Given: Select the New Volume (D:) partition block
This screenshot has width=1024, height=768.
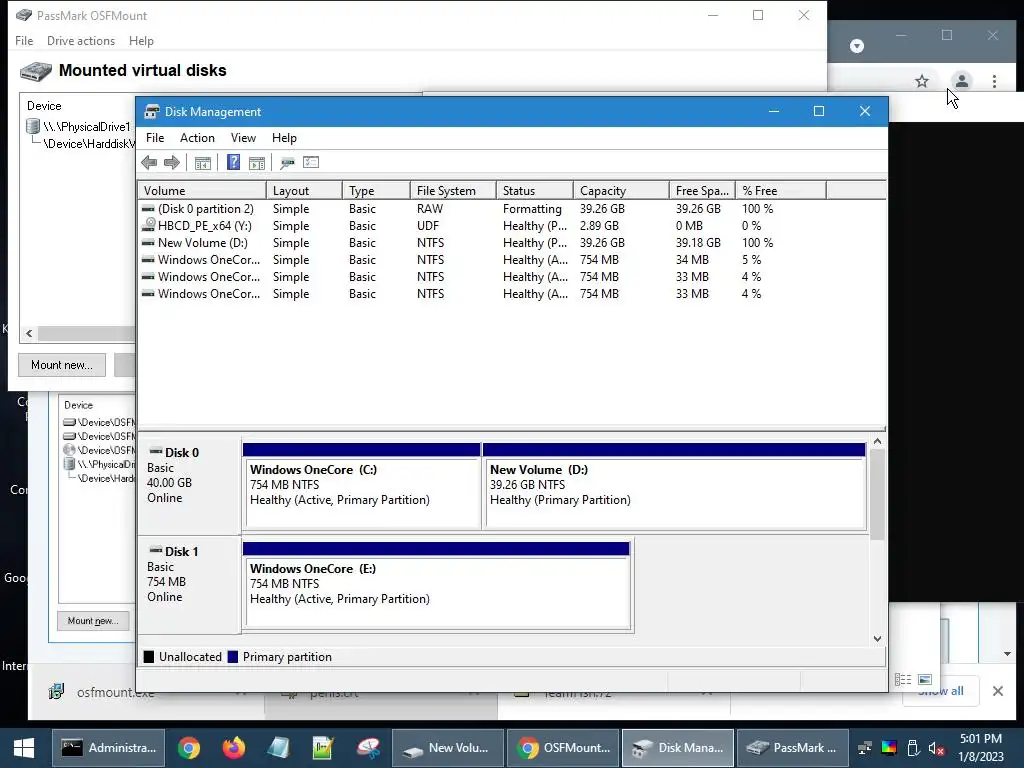Looking at the screenshot, I should coord(674,486).
